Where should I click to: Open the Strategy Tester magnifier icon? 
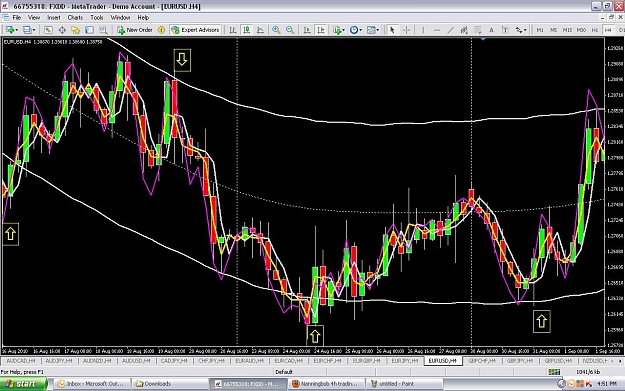click(103, 30)
